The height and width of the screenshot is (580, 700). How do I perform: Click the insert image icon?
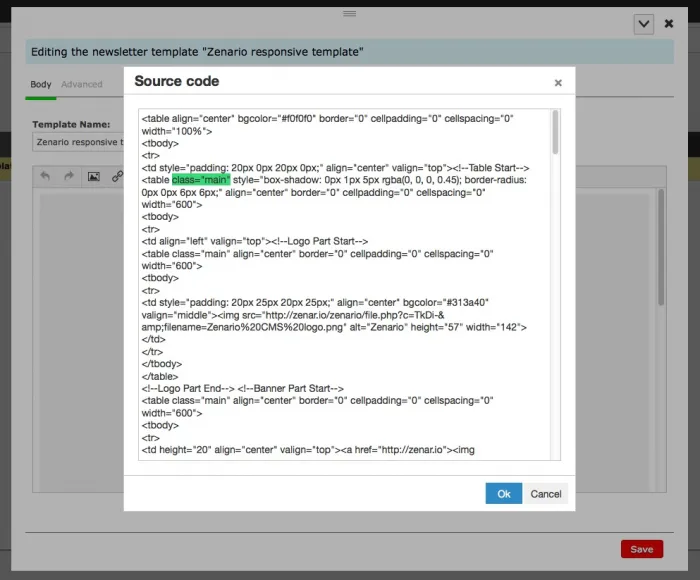tap(94, 176)
